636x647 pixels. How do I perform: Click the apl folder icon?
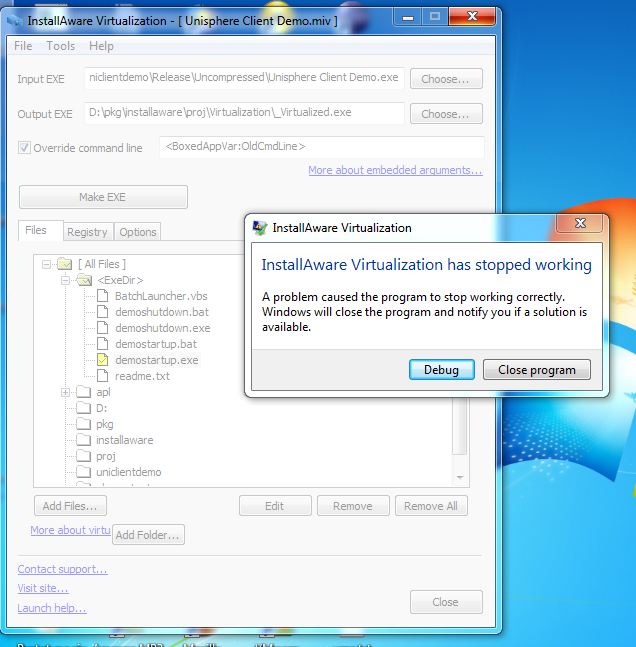click(x=83, y=392)
